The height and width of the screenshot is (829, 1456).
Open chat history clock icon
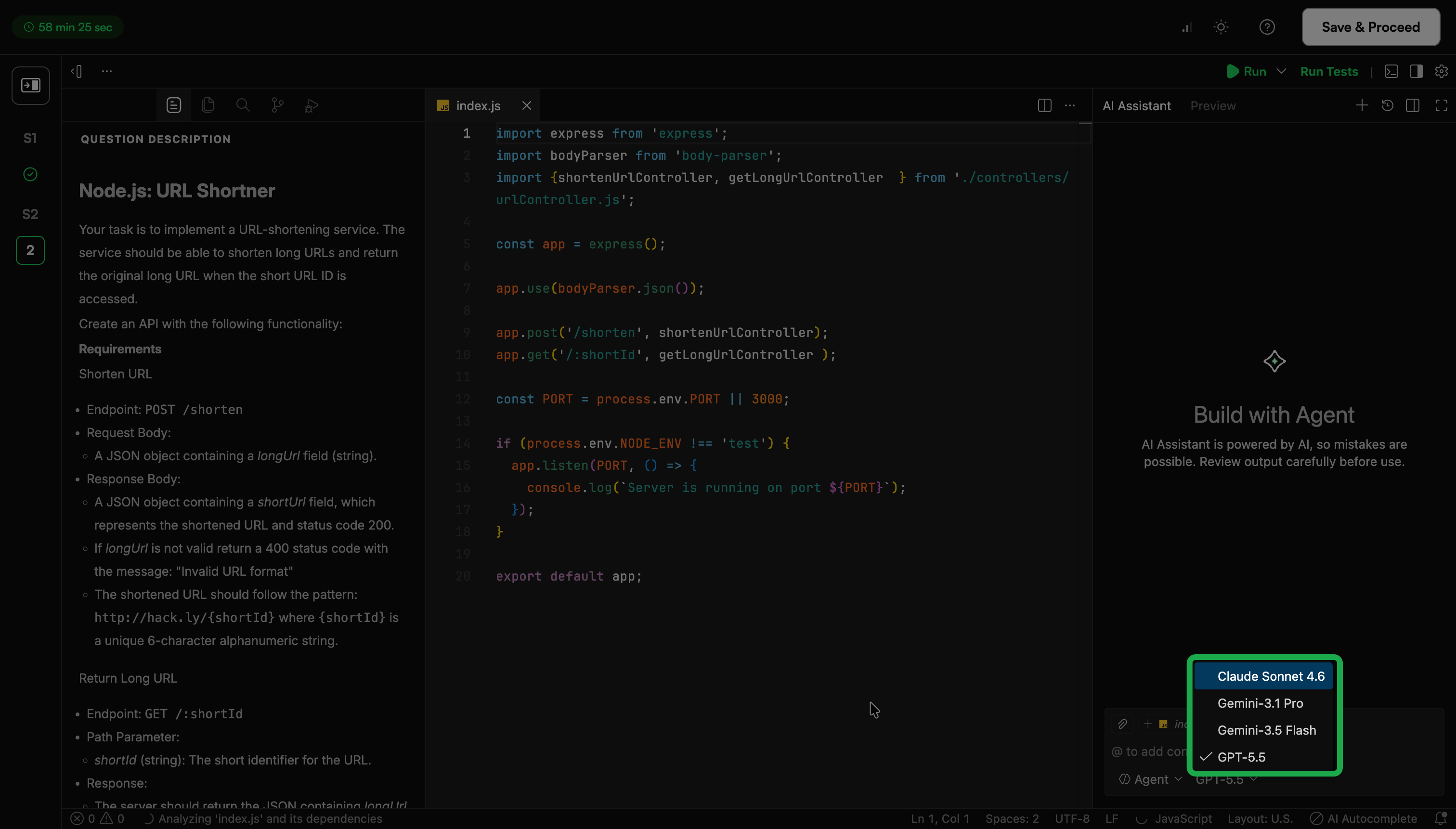[x=1387, y=105]
